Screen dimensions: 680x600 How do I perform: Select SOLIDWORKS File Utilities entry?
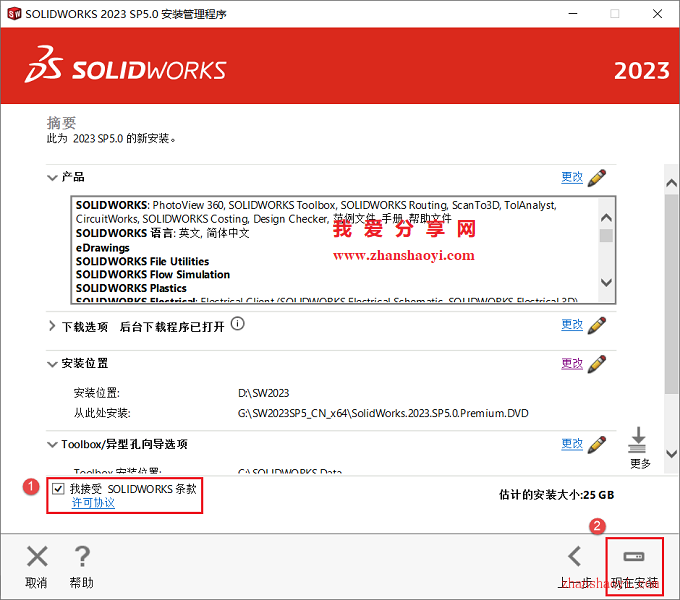142,261
